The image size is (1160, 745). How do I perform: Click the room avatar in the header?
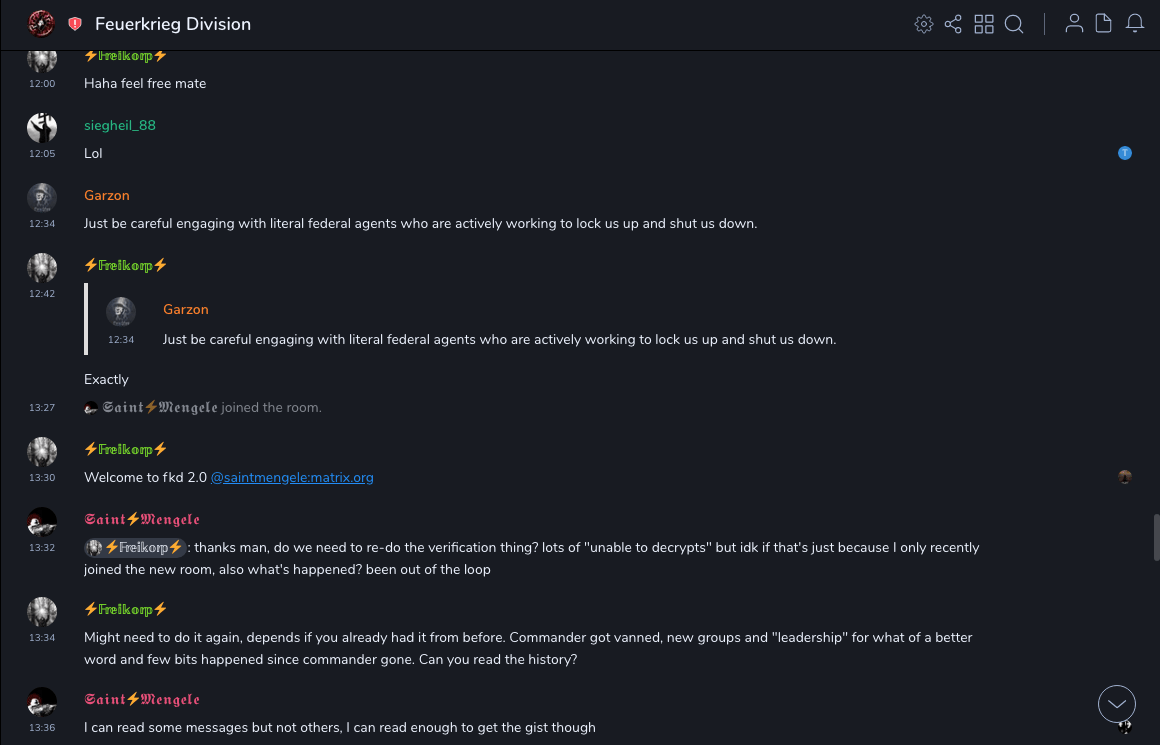coord(41,24)
